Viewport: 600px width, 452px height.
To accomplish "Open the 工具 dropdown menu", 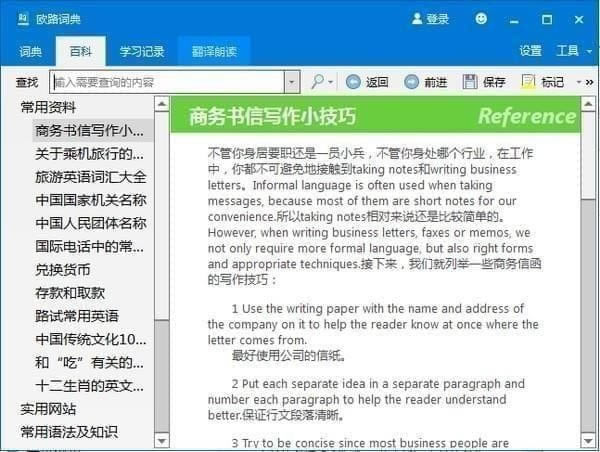I will point(574,51).
